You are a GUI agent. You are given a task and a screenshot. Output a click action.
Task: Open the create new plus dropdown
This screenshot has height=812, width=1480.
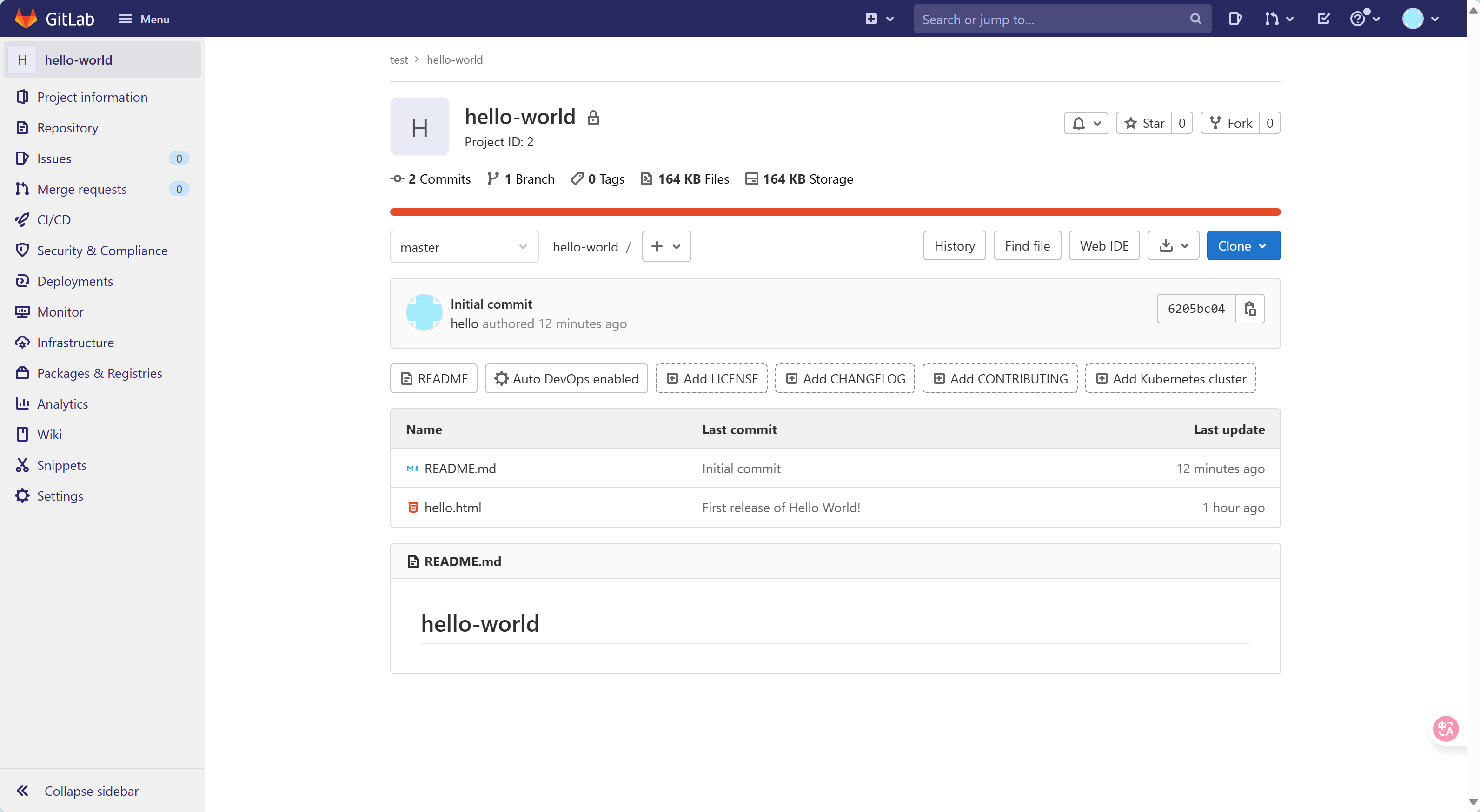pos(879,19)
